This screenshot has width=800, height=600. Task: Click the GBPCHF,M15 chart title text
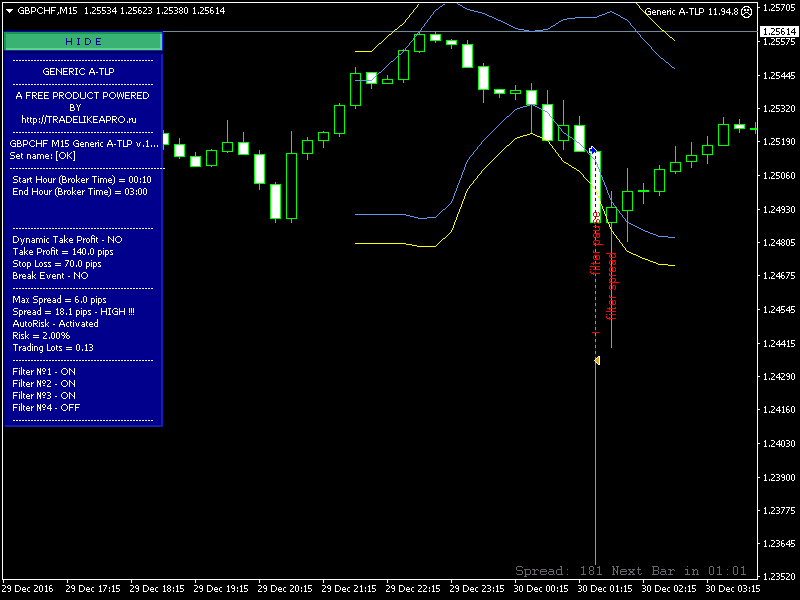pos(47,11)
